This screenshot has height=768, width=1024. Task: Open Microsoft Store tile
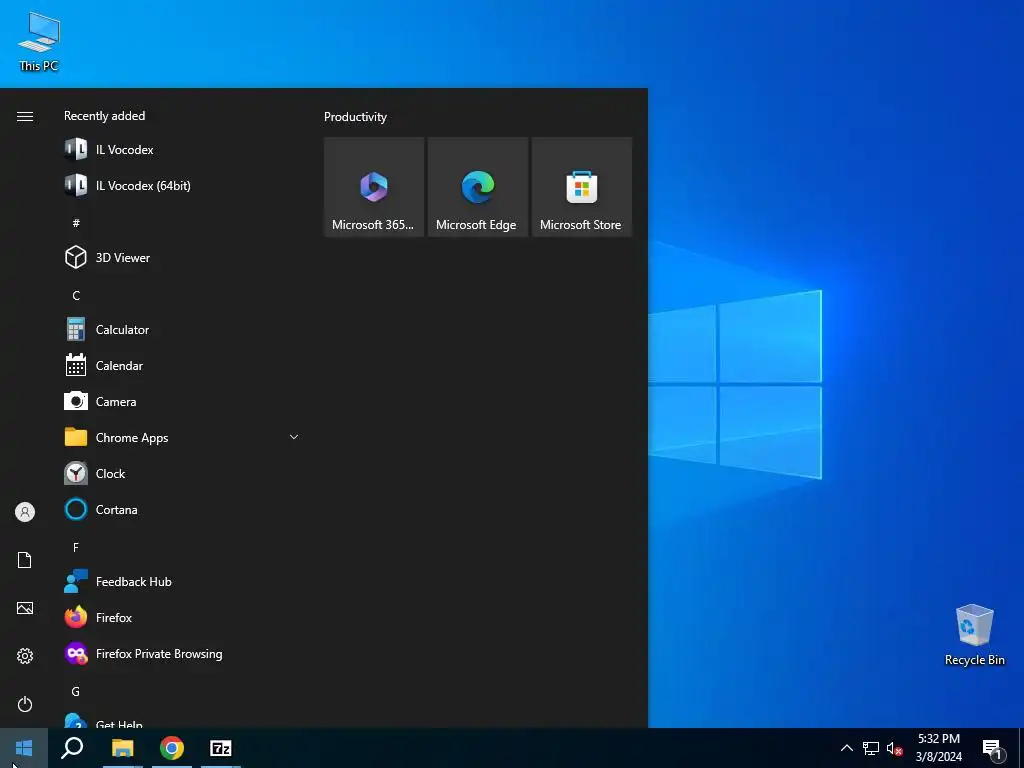pyautogui.click(x=581, y=187)
